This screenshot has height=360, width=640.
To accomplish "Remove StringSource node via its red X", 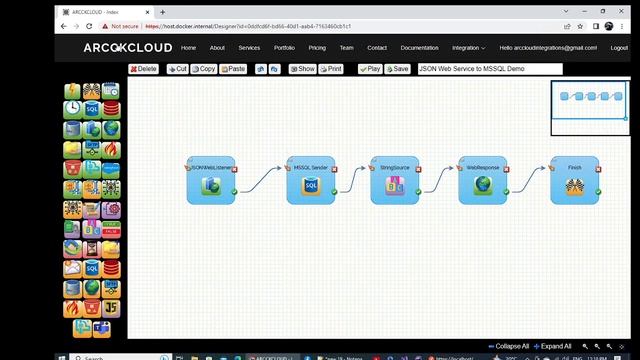I will pyautogui.click(x=418, y=169).
